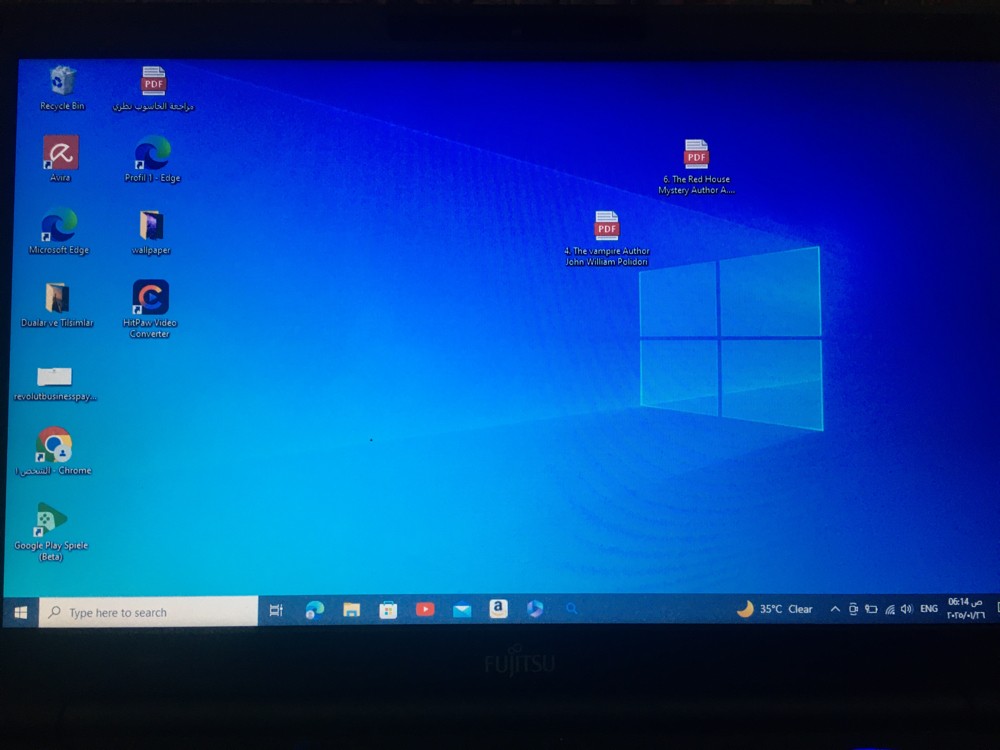Select The vampire Author PDF file
This screenshot has width=1000, height=750.
pos(607,239)
